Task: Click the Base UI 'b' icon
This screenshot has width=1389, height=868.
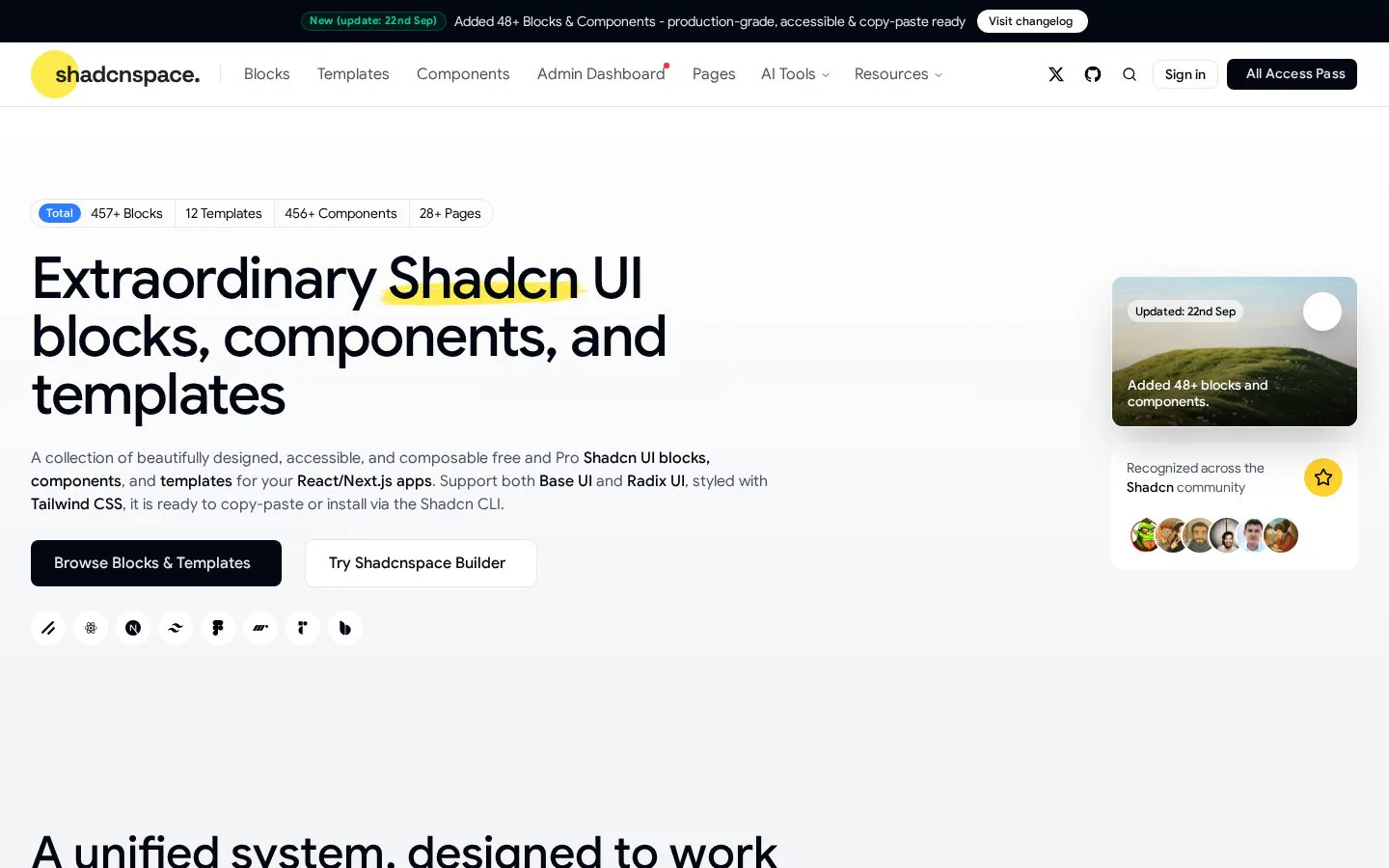Action: point(345,628)
